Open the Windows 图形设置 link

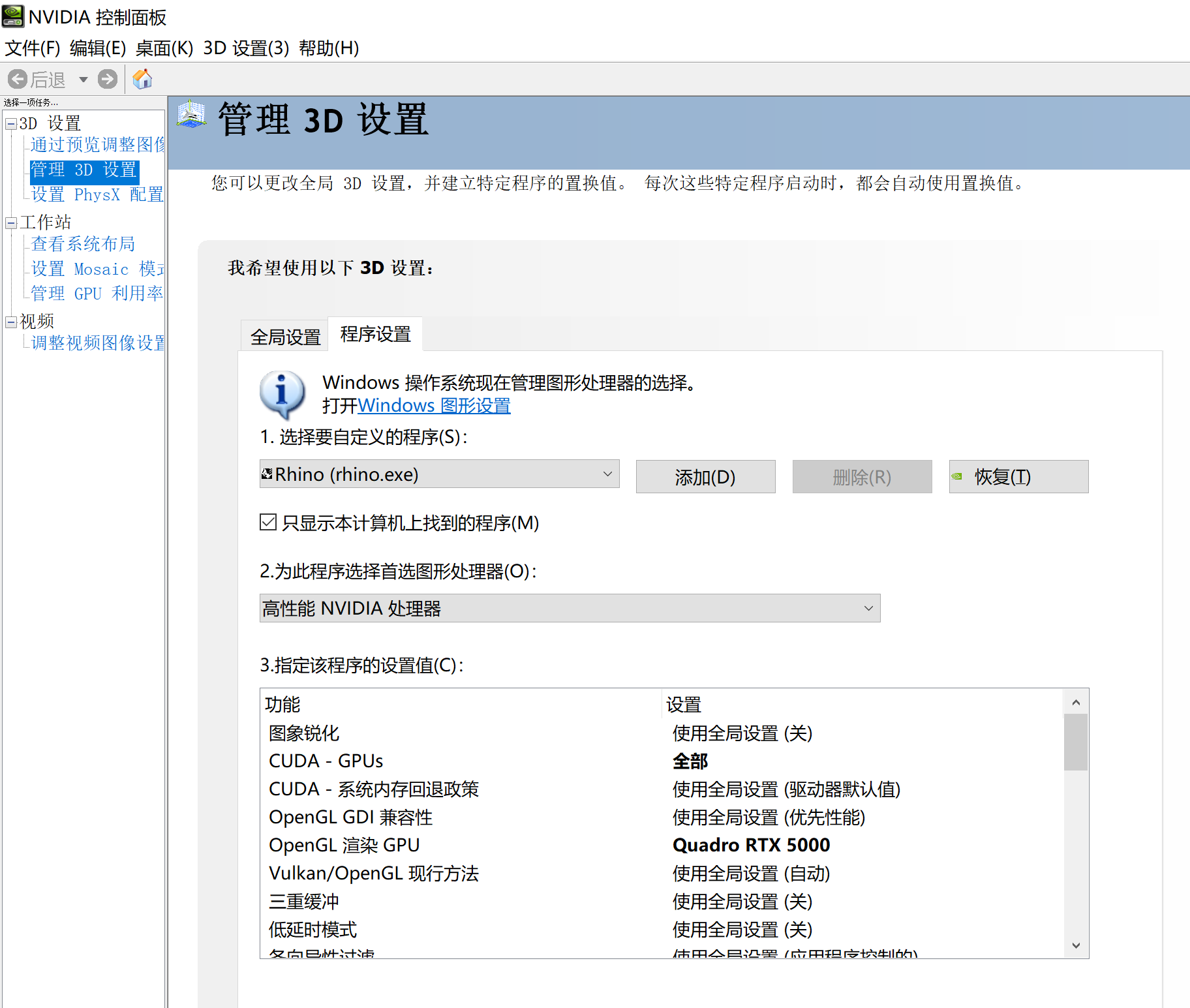[434, 406]
